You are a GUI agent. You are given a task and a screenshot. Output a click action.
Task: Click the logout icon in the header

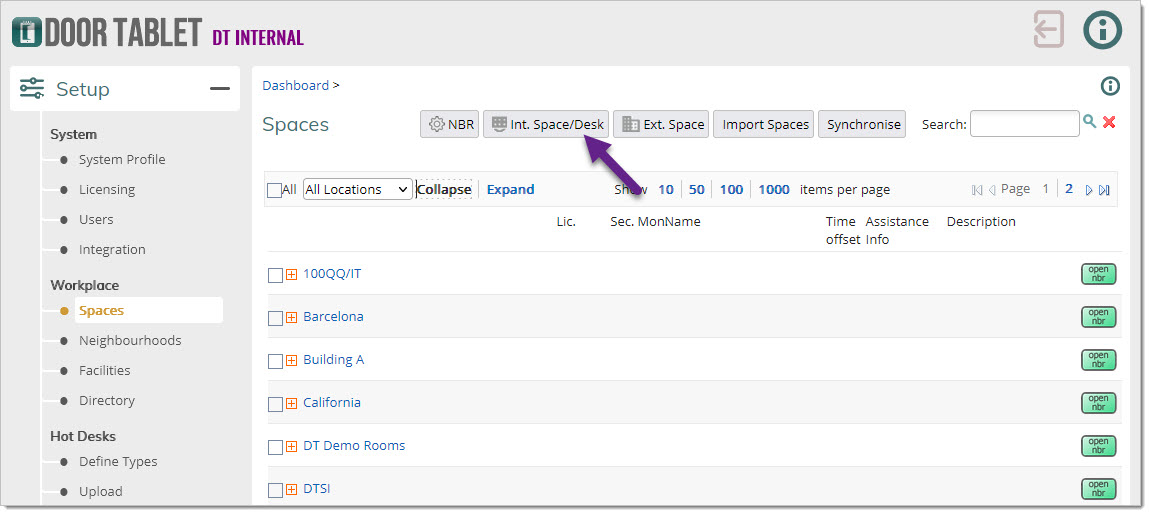(x=1048, y=30)
